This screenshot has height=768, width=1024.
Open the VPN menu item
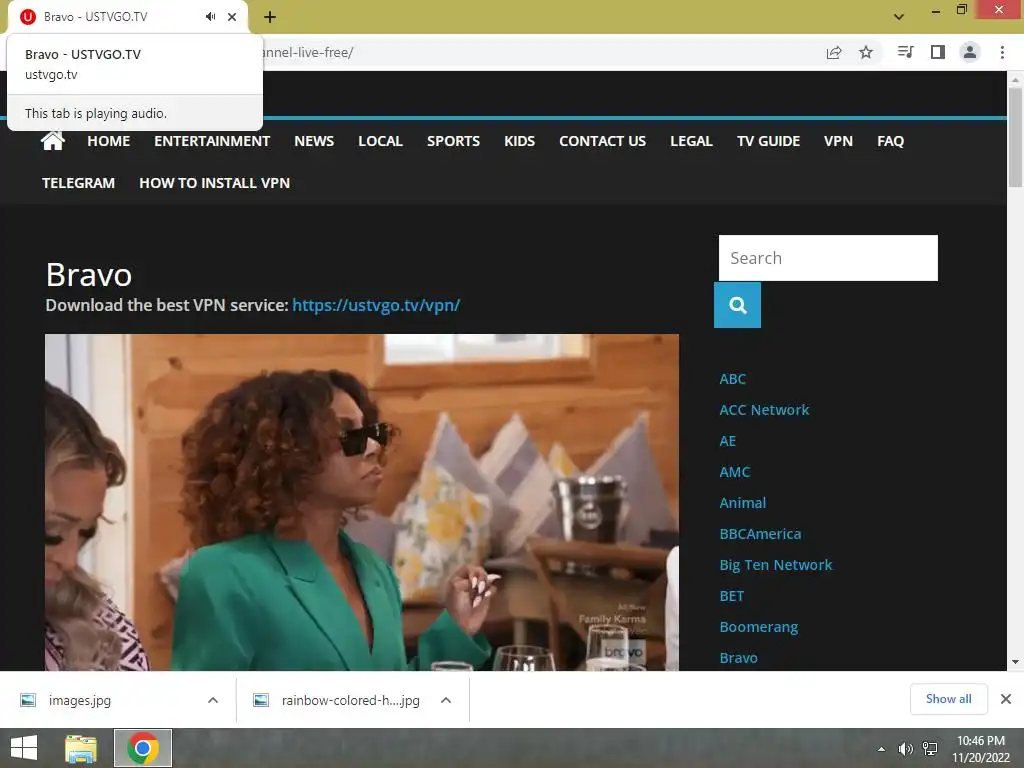838,141
